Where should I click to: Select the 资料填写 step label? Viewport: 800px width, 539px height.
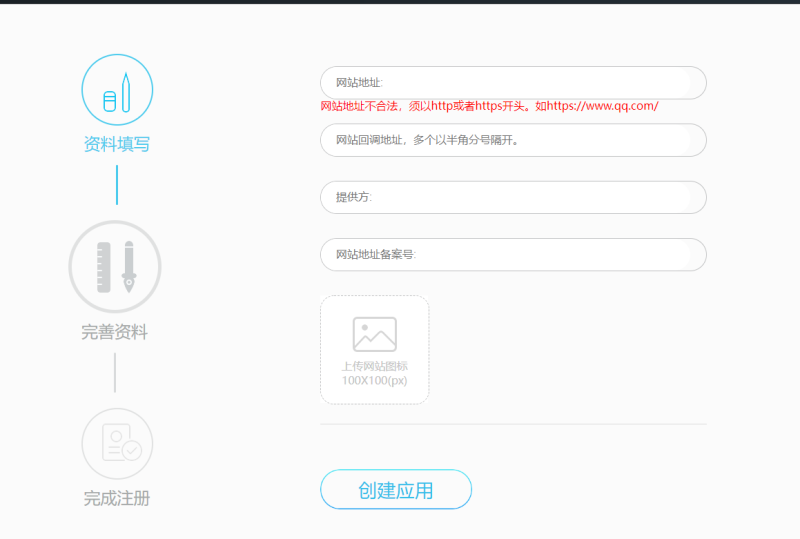117,144
